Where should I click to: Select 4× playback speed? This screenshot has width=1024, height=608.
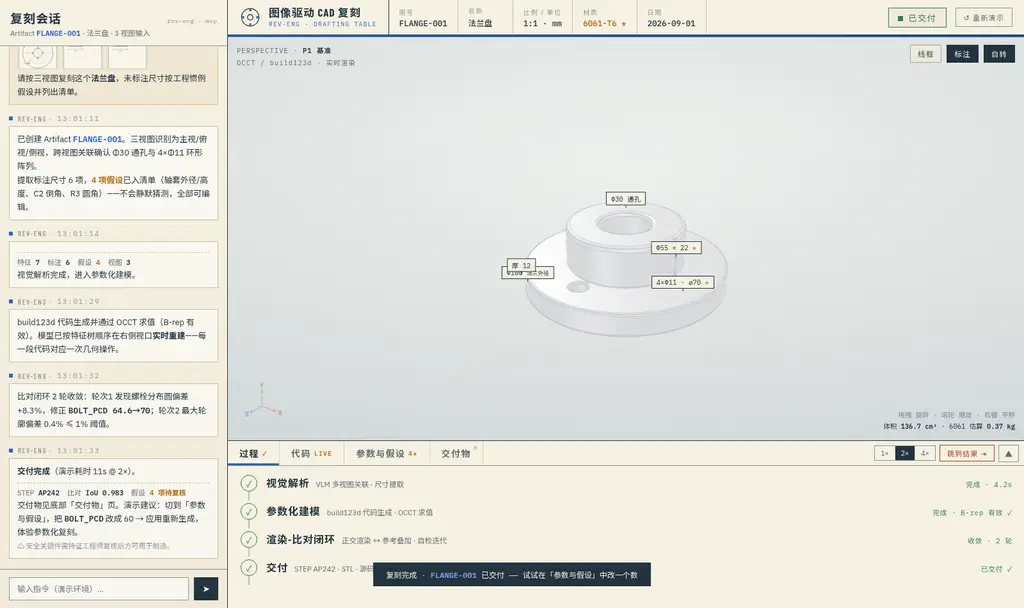tap(925, 453)
